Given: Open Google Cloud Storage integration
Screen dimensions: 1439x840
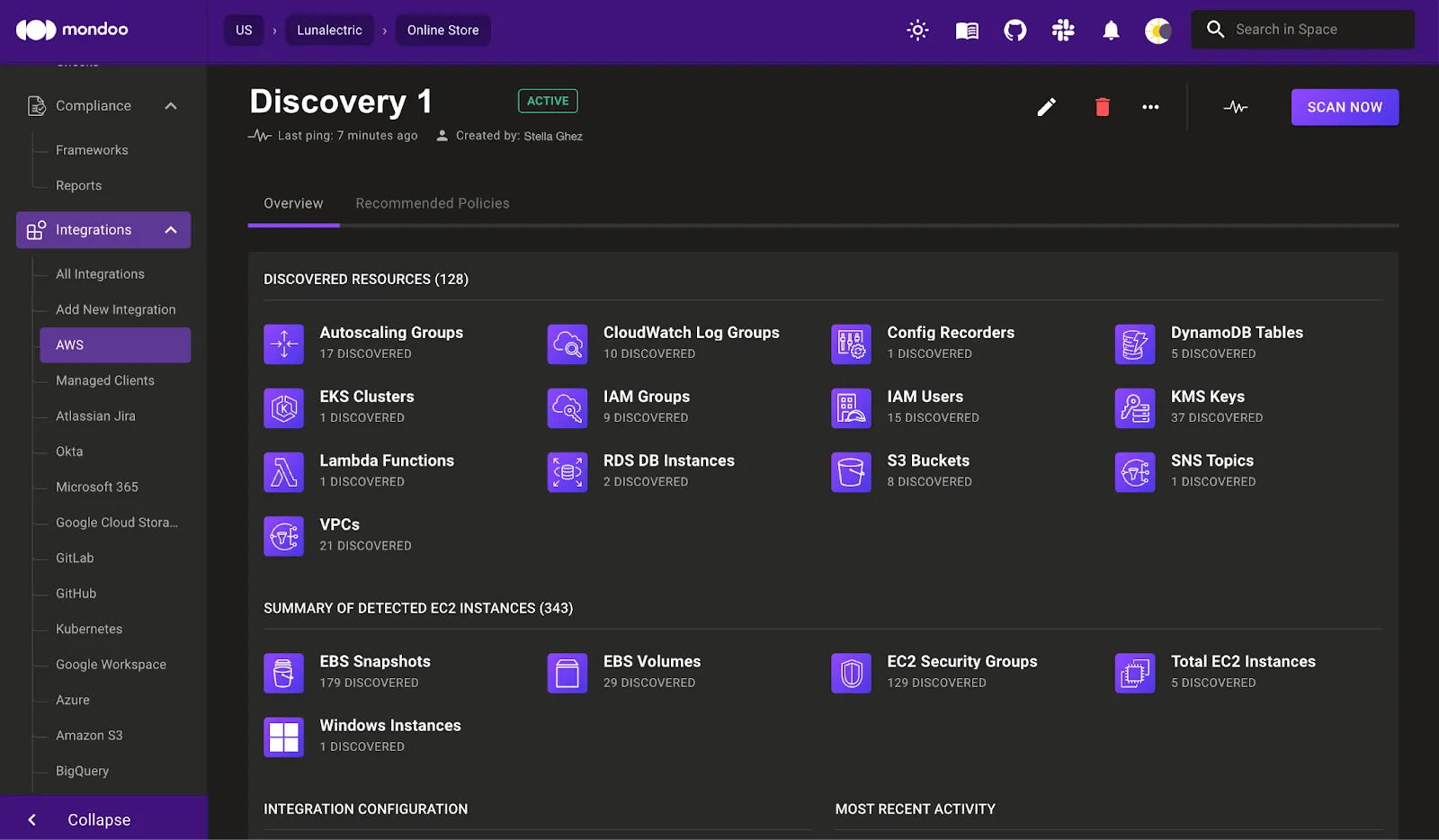Looking at the screenshot, I should point(117,523).
